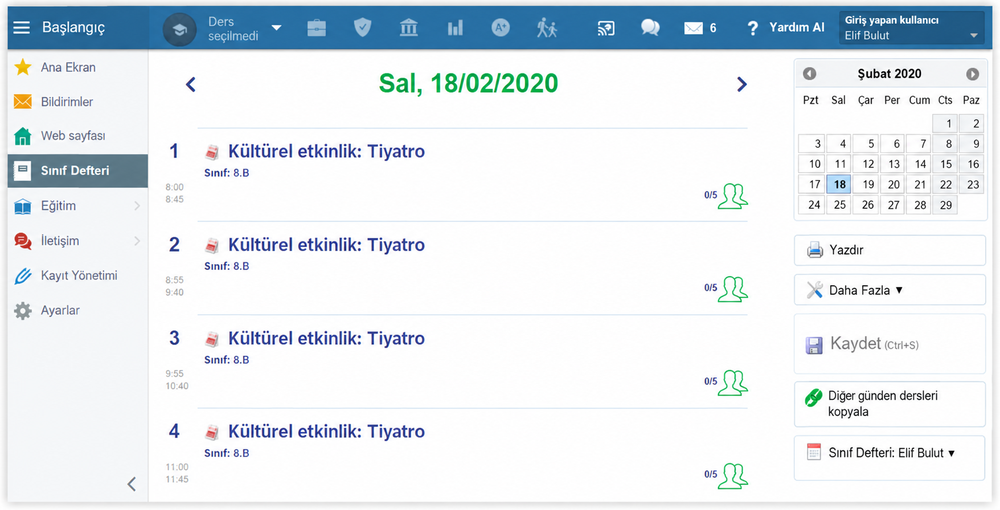Select day 19 in Şubat 2020 calendar
Screen dimensions: 1000x510
[x=867, y=184]
